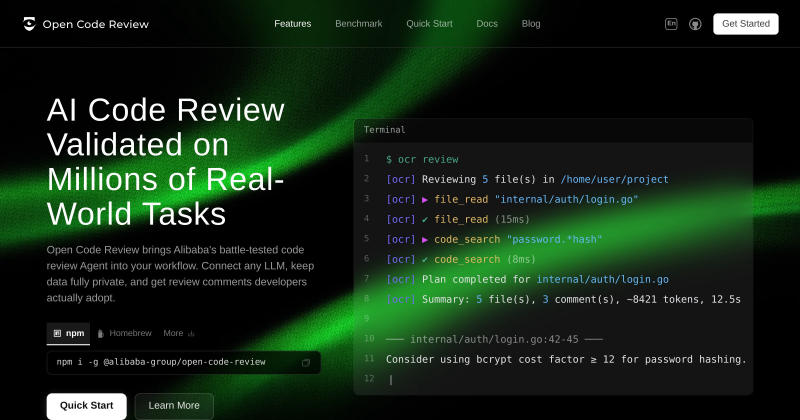Screen dimensions: 800x420
Task: Click the white Quick Start button
Action: pyautogui.click(x=87, y=406)
